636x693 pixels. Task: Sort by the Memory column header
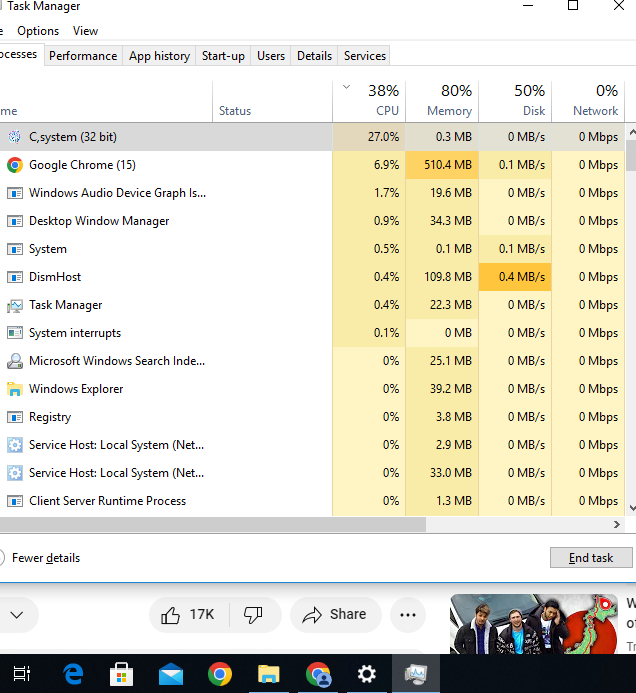click(x=442, y=101)
